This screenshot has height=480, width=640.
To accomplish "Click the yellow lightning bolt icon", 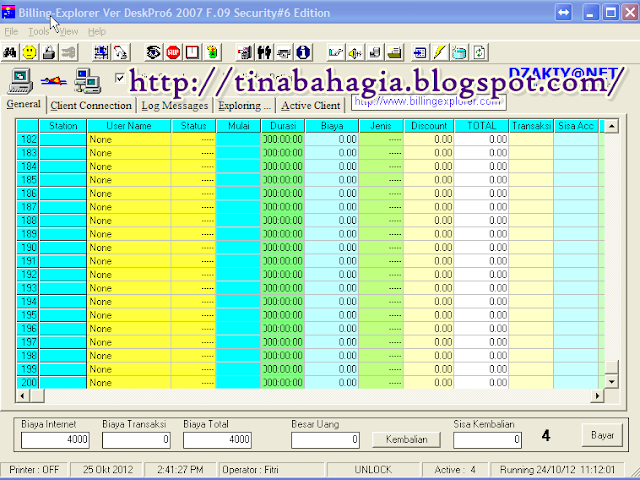I will (440, 52).
